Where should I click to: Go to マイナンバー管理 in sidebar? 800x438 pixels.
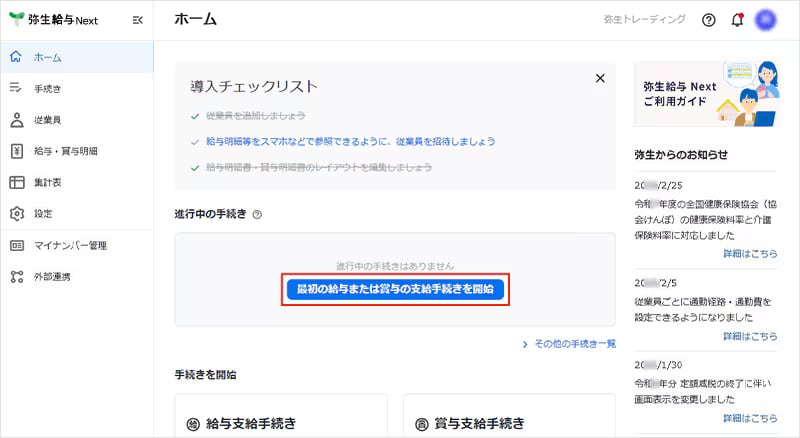(x=70, y=245)
